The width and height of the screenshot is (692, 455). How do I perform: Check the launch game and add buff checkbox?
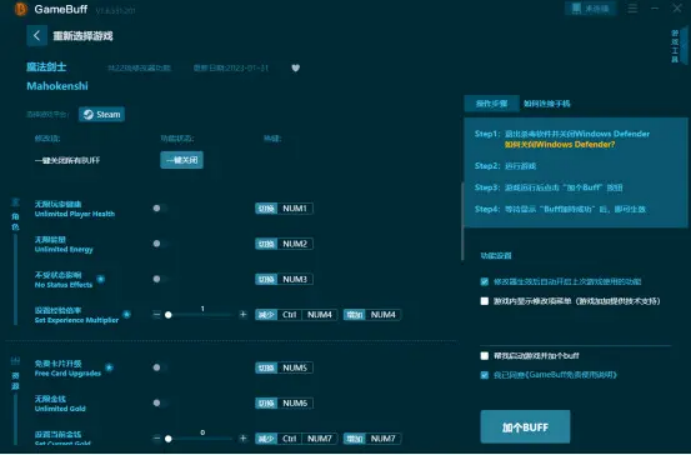pyautogui.click(x=485, y=356)
